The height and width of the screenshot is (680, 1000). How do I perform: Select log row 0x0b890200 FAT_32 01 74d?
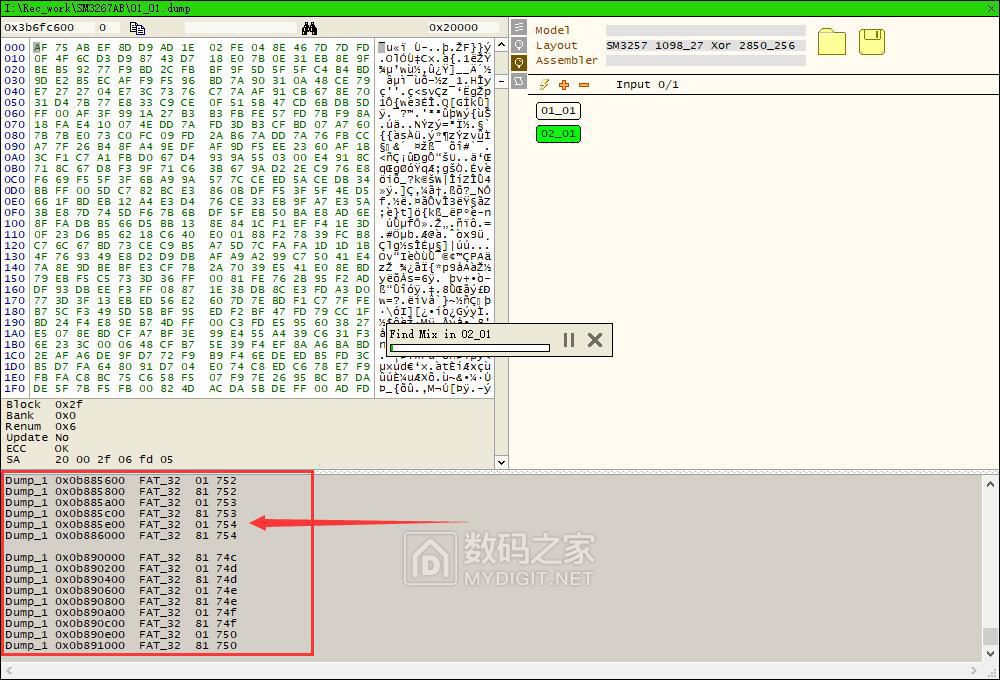[x=121, y=568]
